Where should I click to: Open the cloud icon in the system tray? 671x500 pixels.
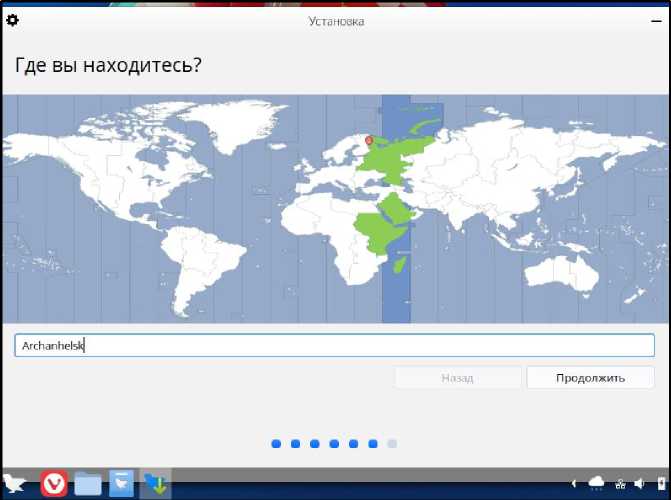[596, 483]
